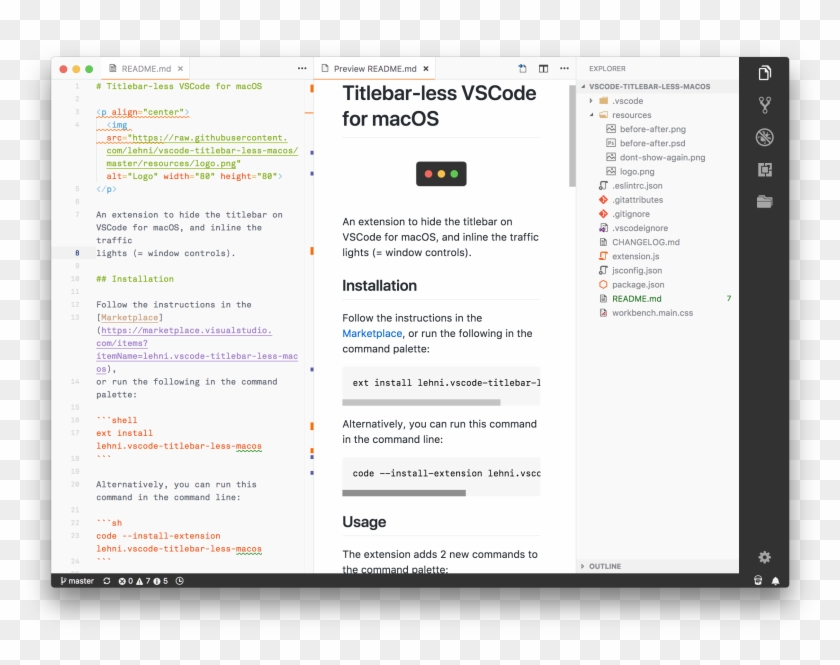Open the Debug view icon
Screen dimensions: 840x665
[x=764, y=137]
